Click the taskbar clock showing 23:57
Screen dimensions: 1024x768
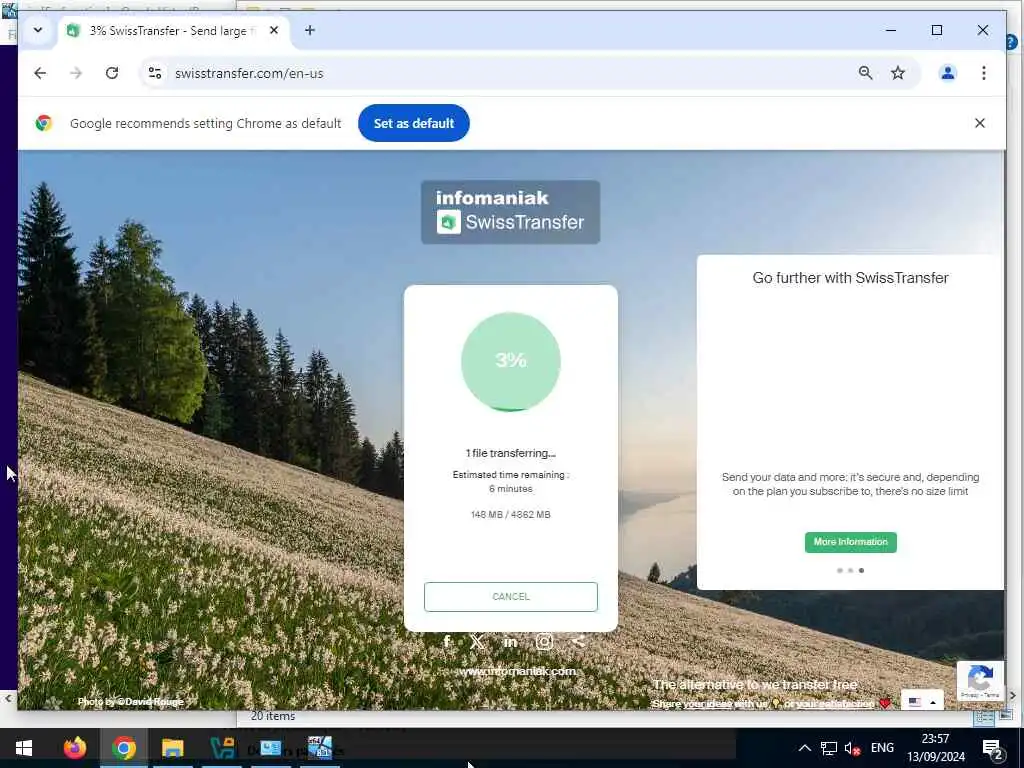click(x=936, y=748)
